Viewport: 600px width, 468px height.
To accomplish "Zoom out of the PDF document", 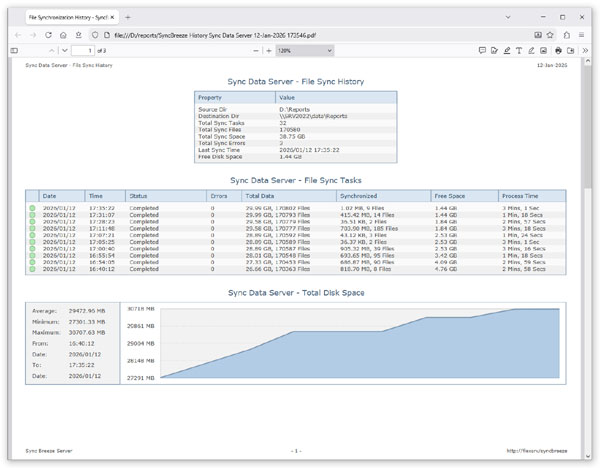I will (256, 51).
